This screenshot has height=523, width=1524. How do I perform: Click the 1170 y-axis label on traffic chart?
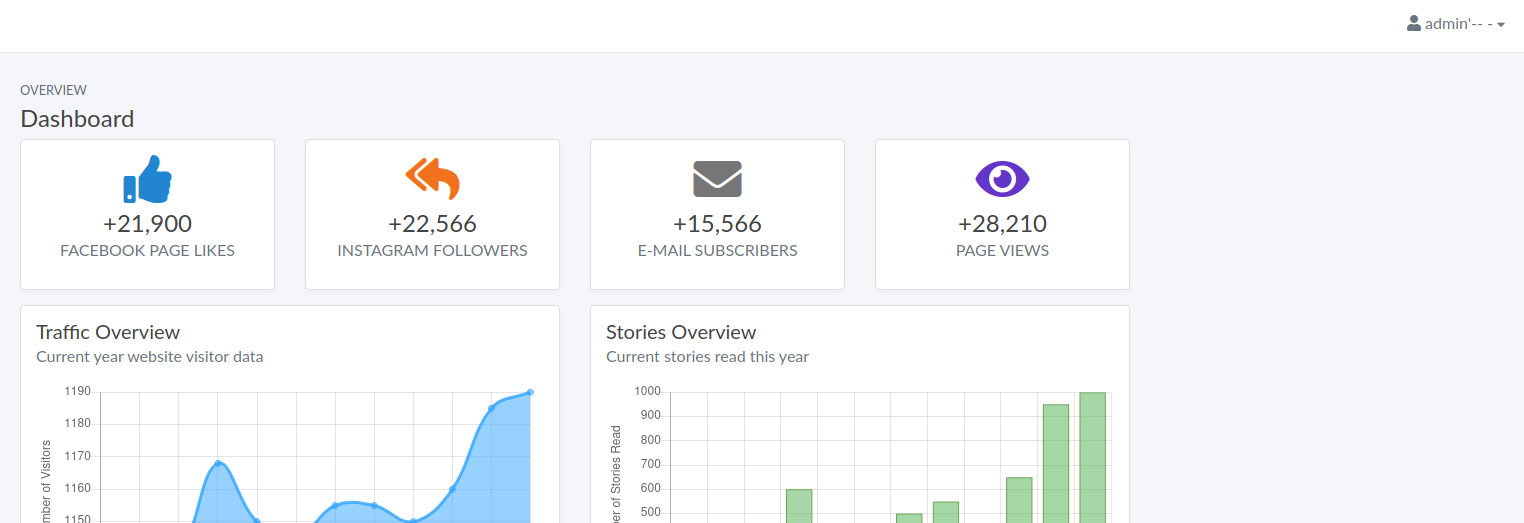pos(77,456)
